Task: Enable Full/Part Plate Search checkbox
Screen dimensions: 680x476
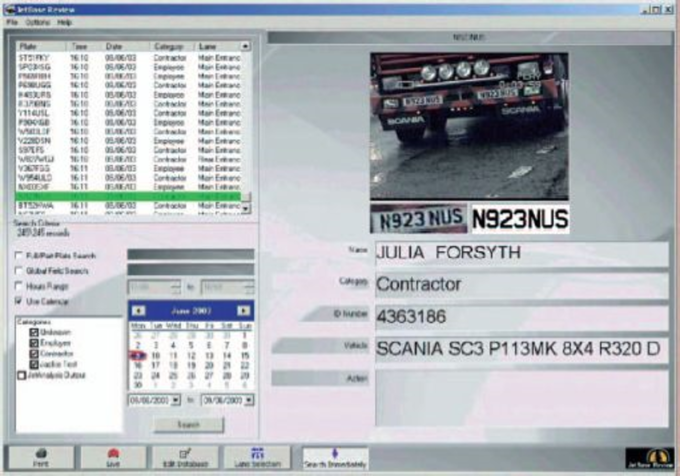Action: (19, 255)
